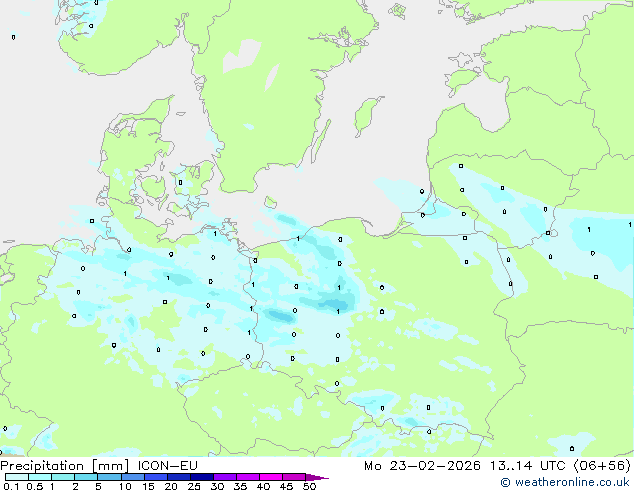Click the 'Mo 23-02-2026' date text
The height and width of the screenshot is (490, 634).
(422, 466)
